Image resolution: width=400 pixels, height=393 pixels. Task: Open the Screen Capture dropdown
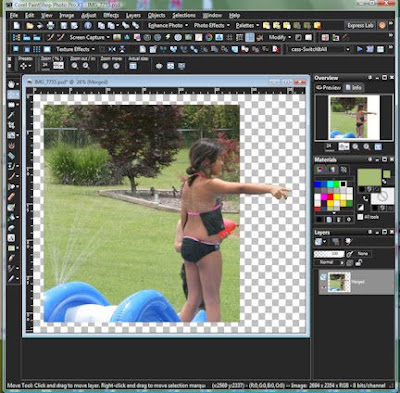tap(90, 37)
